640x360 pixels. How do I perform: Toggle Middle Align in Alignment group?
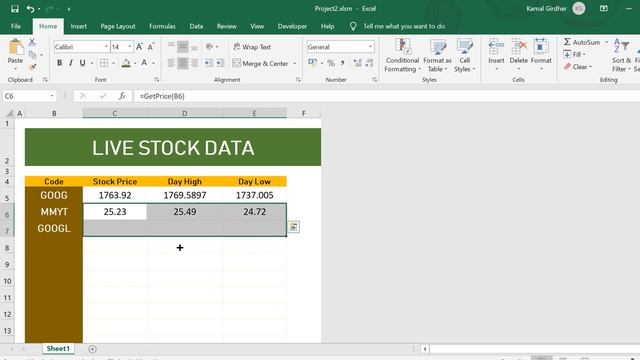[x=183, y=47]
